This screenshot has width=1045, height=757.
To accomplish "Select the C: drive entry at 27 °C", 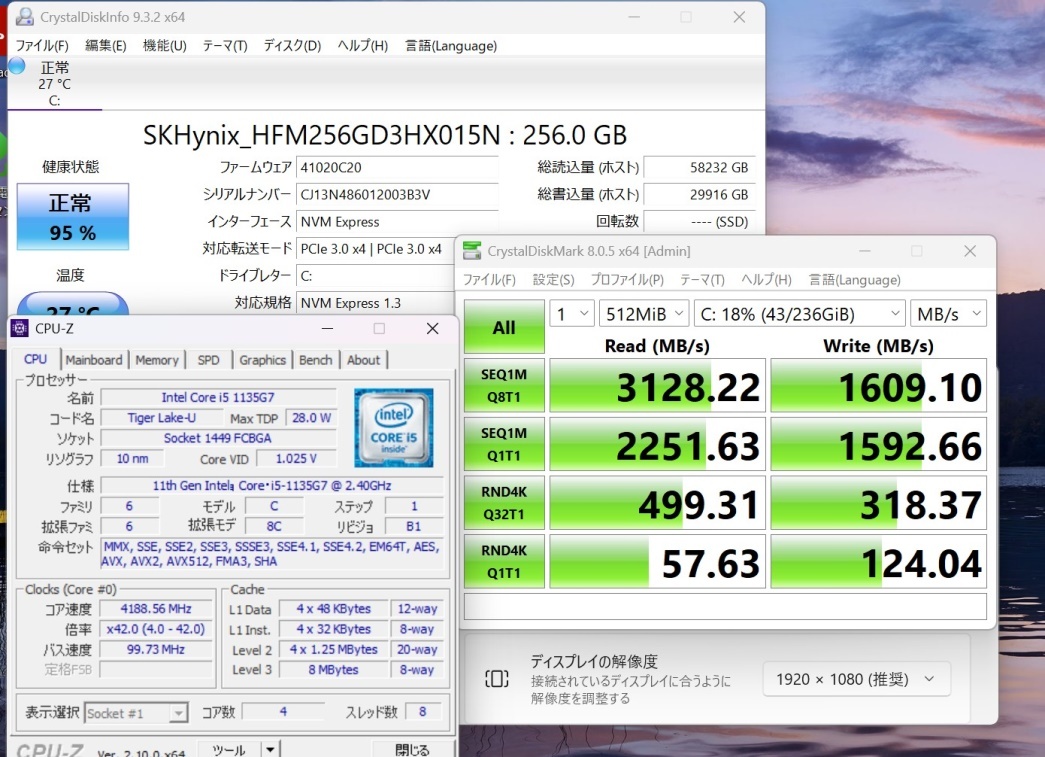I will coord(54,83).
